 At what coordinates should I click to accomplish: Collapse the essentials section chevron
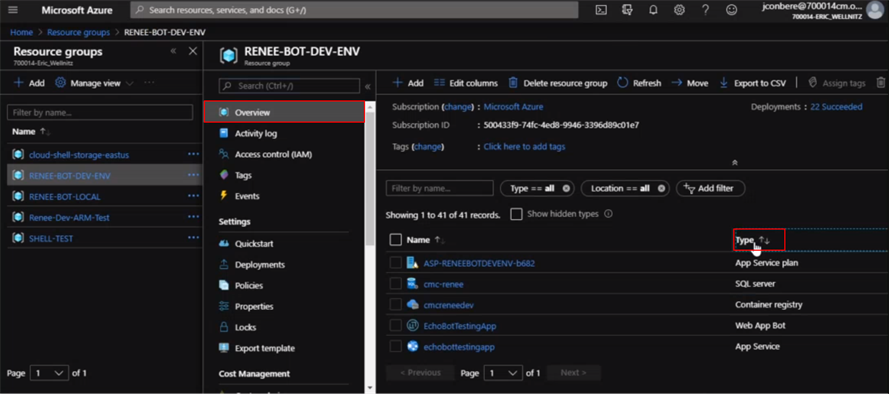point(735,163)
